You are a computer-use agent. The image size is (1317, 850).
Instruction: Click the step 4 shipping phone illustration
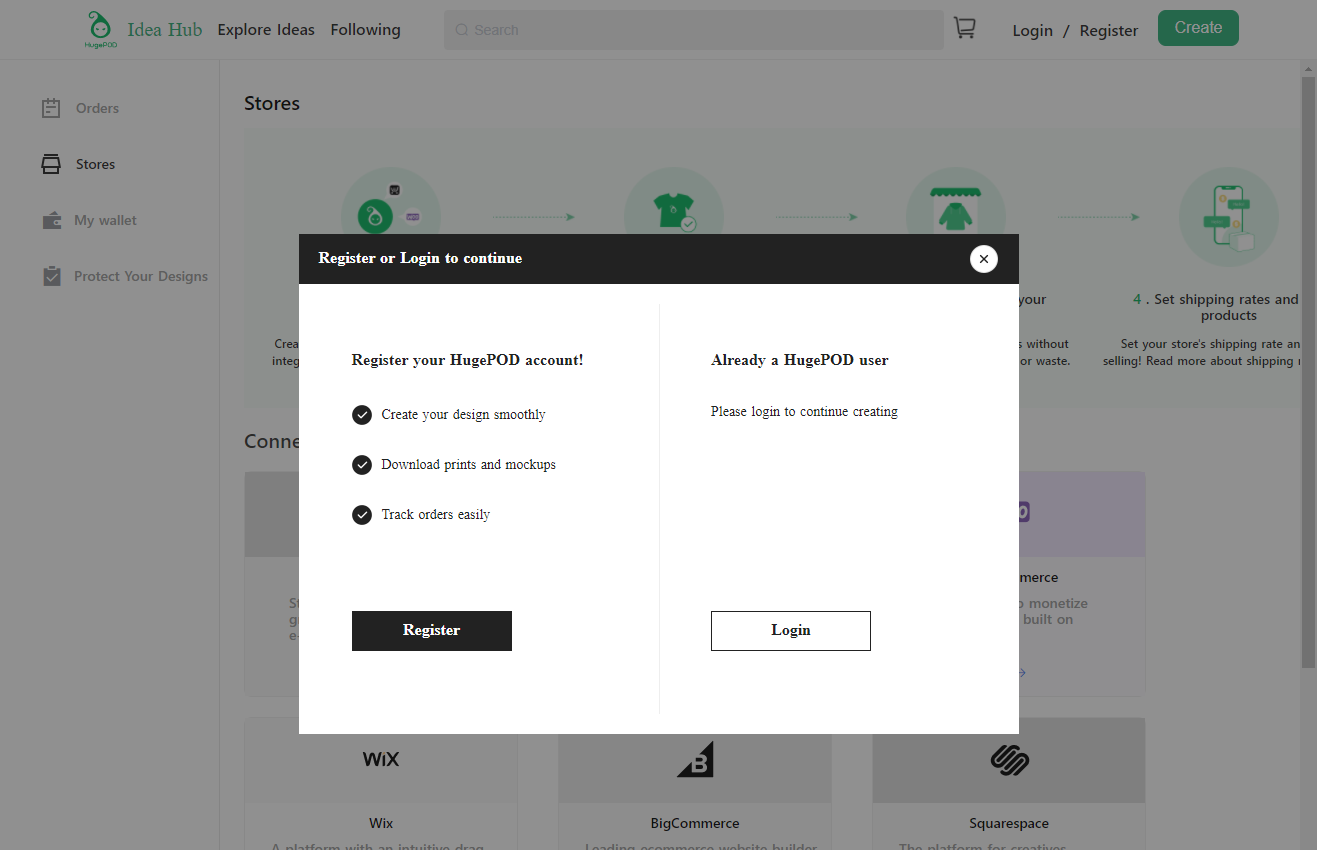1228,217
